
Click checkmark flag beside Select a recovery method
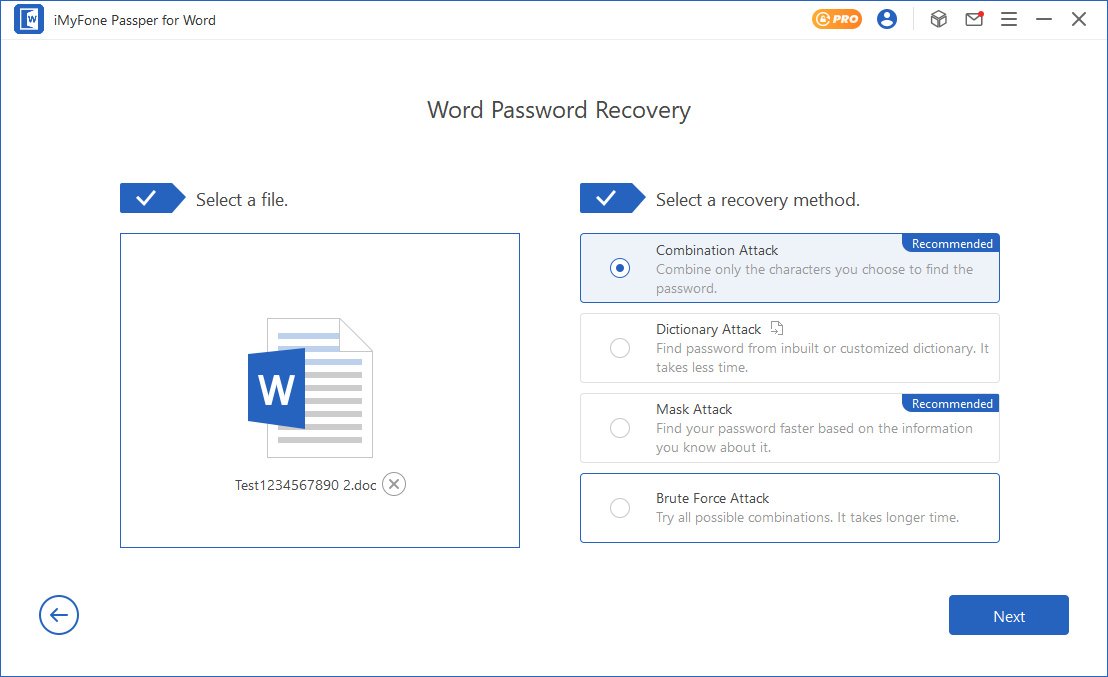(608, 199)
